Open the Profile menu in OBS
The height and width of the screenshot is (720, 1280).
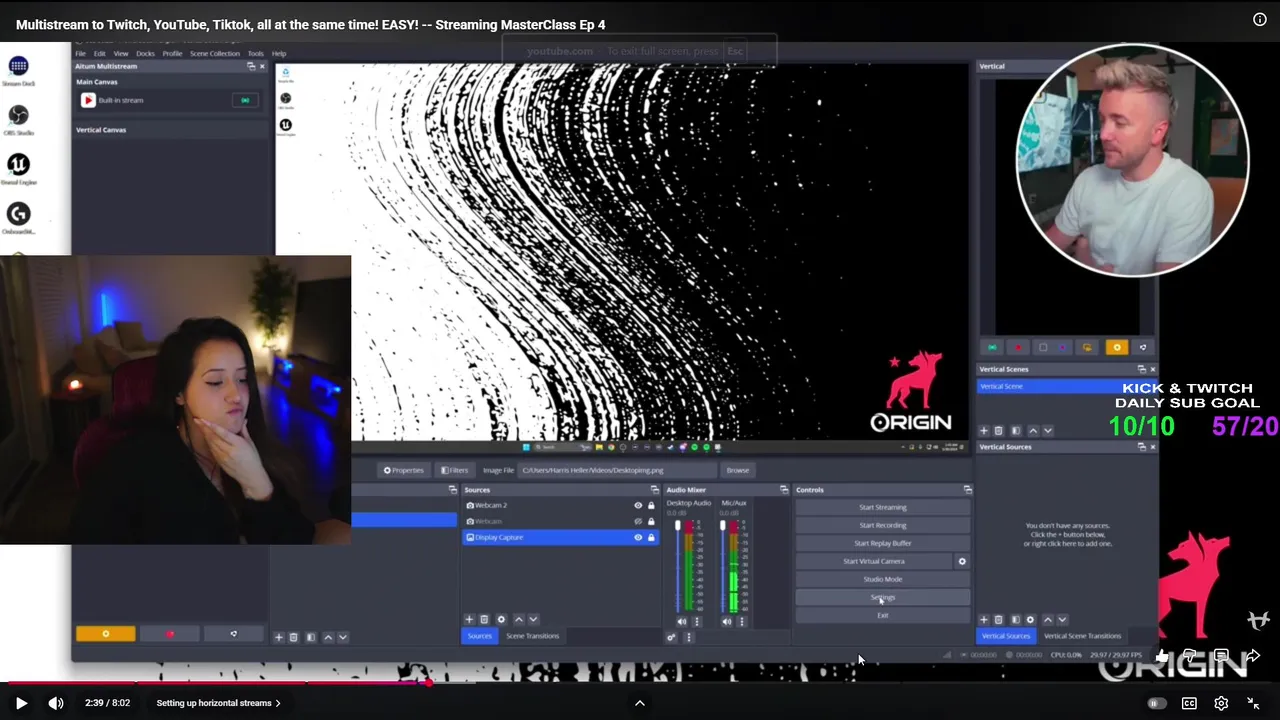tap(172, 53)
